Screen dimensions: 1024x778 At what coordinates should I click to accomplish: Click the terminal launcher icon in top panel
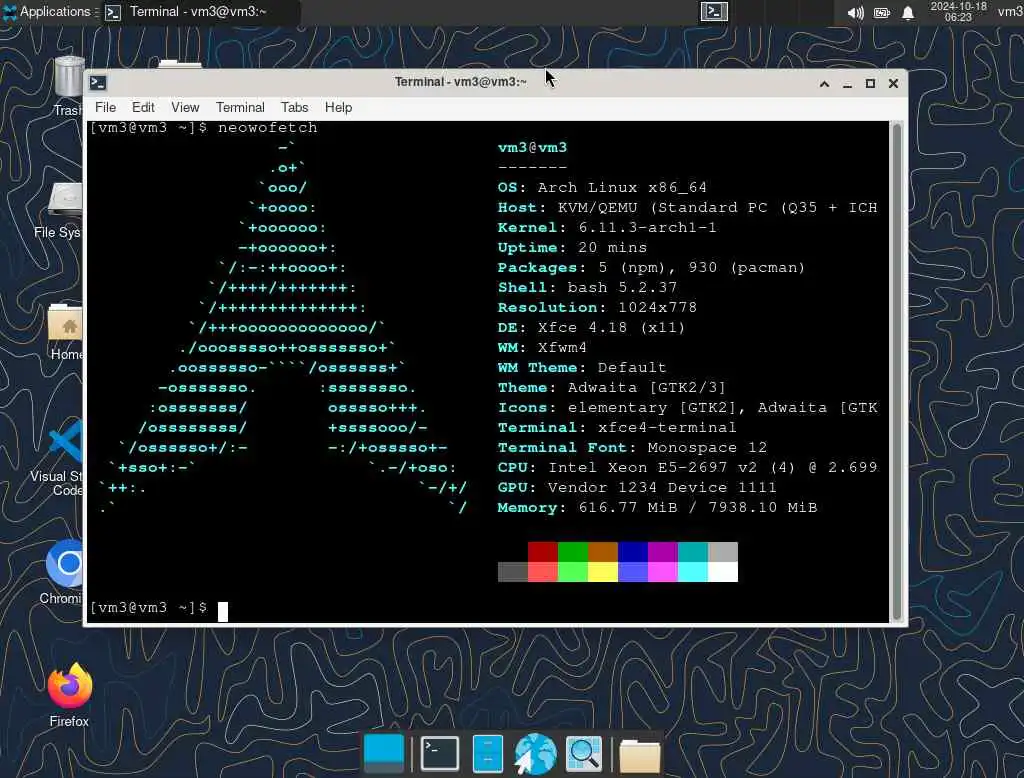(x=714, y=12)
